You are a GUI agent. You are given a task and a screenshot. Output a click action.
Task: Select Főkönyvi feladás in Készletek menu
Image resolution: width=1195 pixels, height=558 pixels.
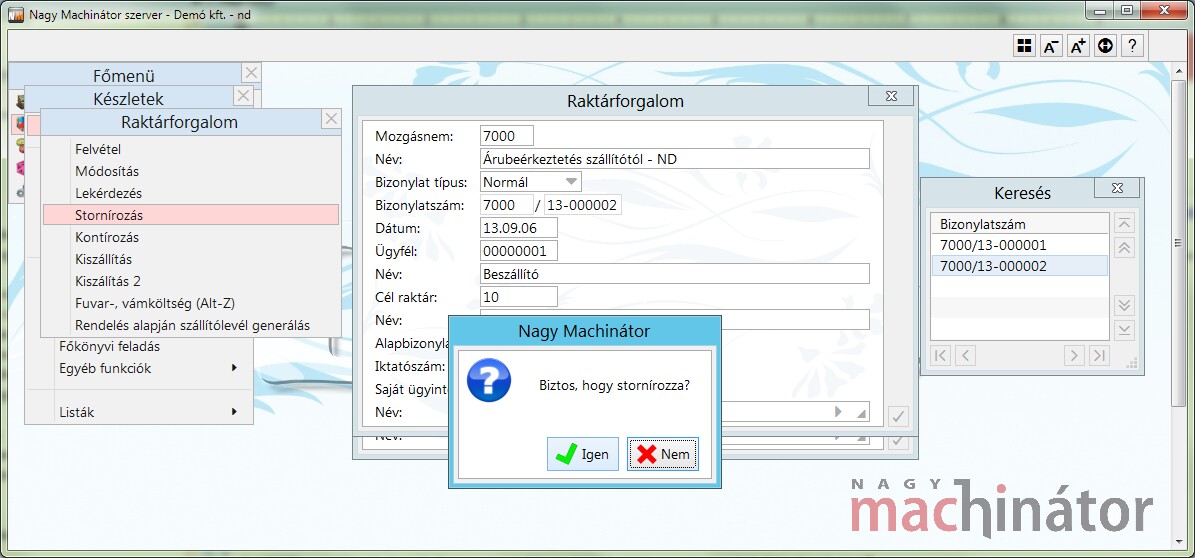pos(109,346)
